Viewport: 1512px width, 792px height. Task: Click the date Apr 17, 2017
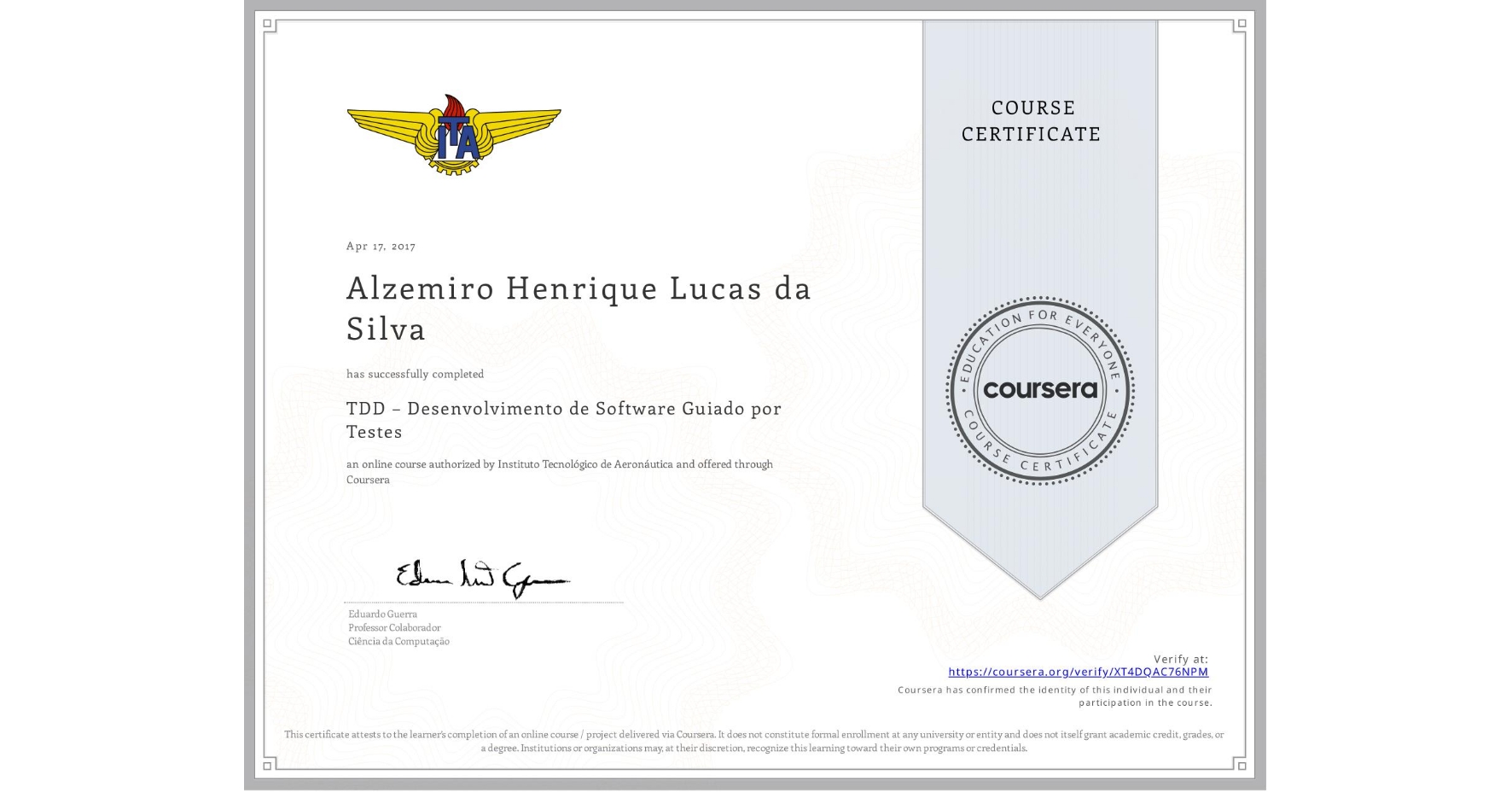tap(381, 246)
